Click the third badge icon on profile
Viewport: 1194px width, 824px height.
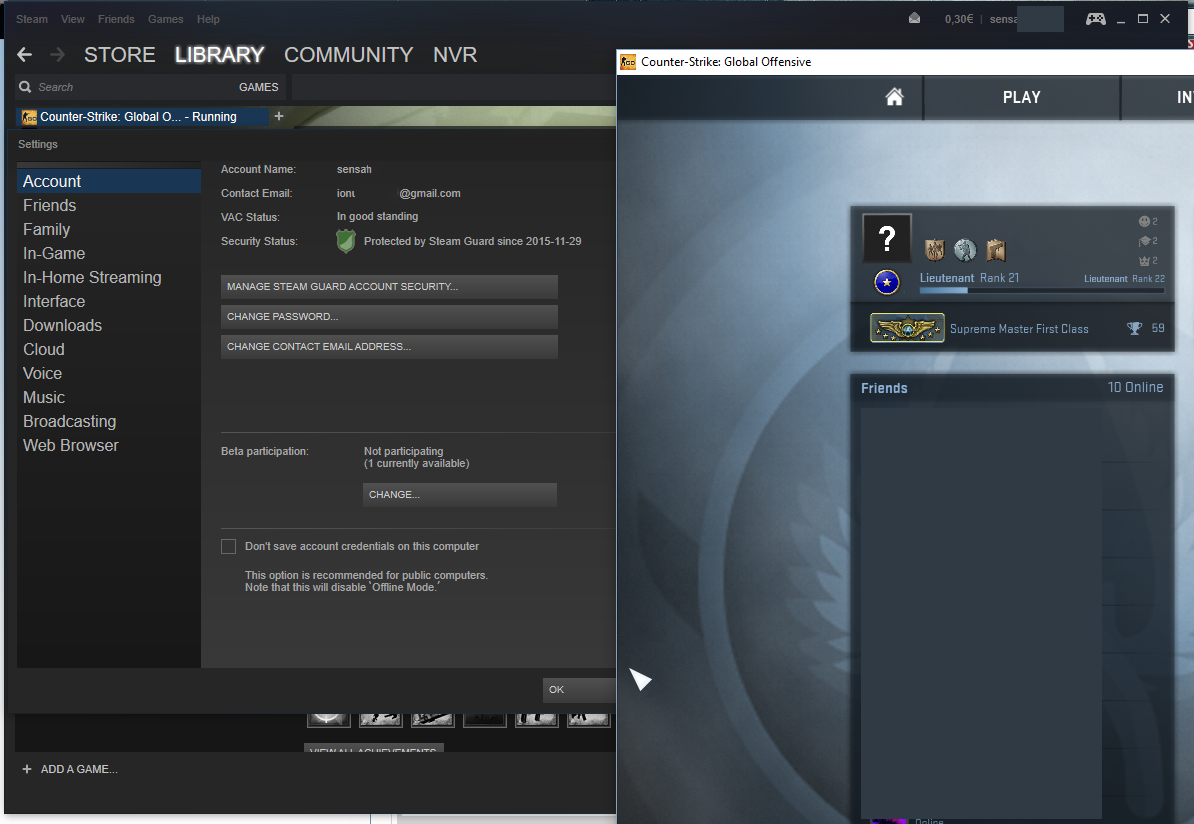(x=996, y=250)
